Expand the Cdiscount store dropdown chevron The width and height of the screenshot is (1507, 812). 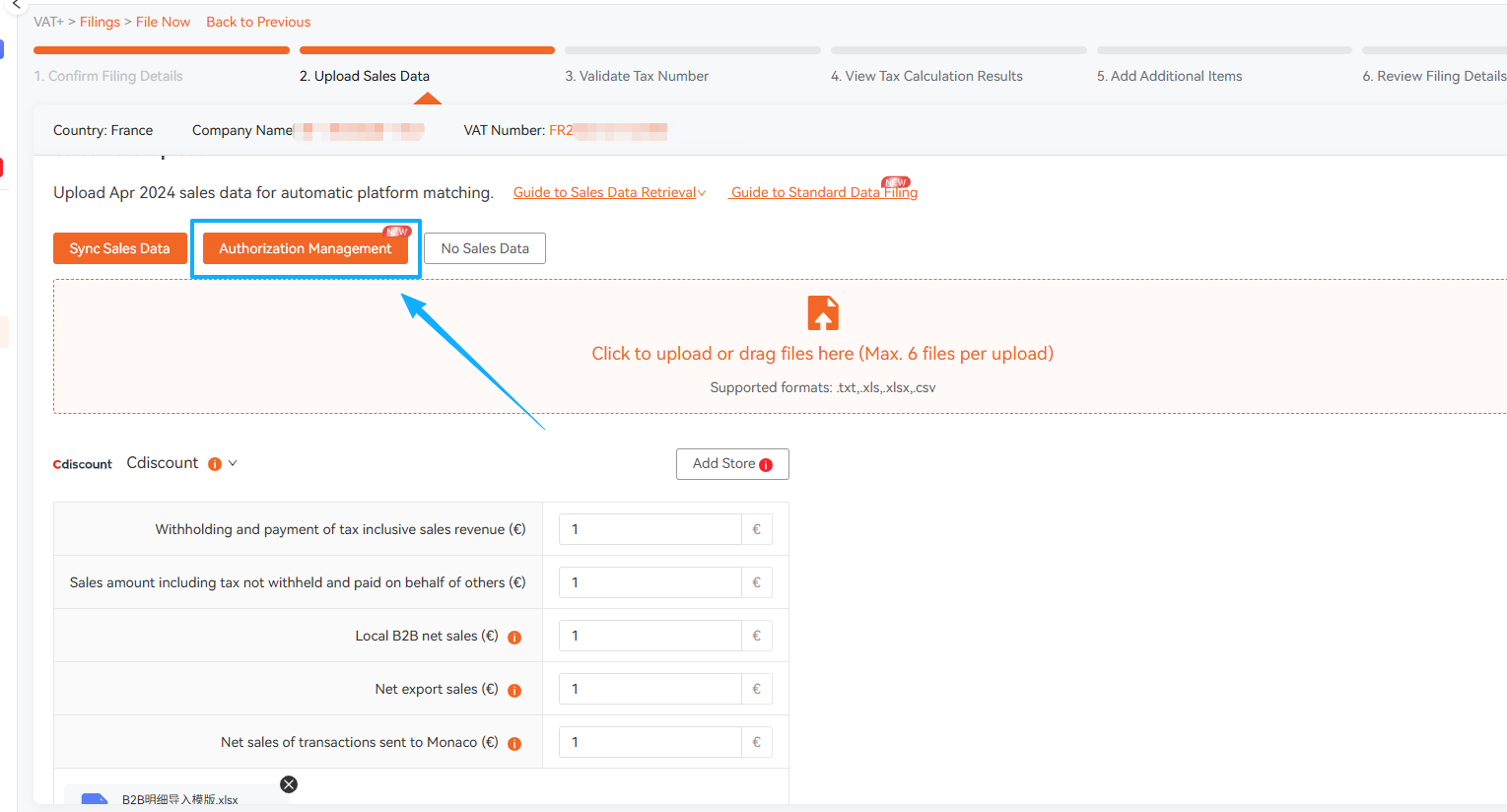click(233, 463)
